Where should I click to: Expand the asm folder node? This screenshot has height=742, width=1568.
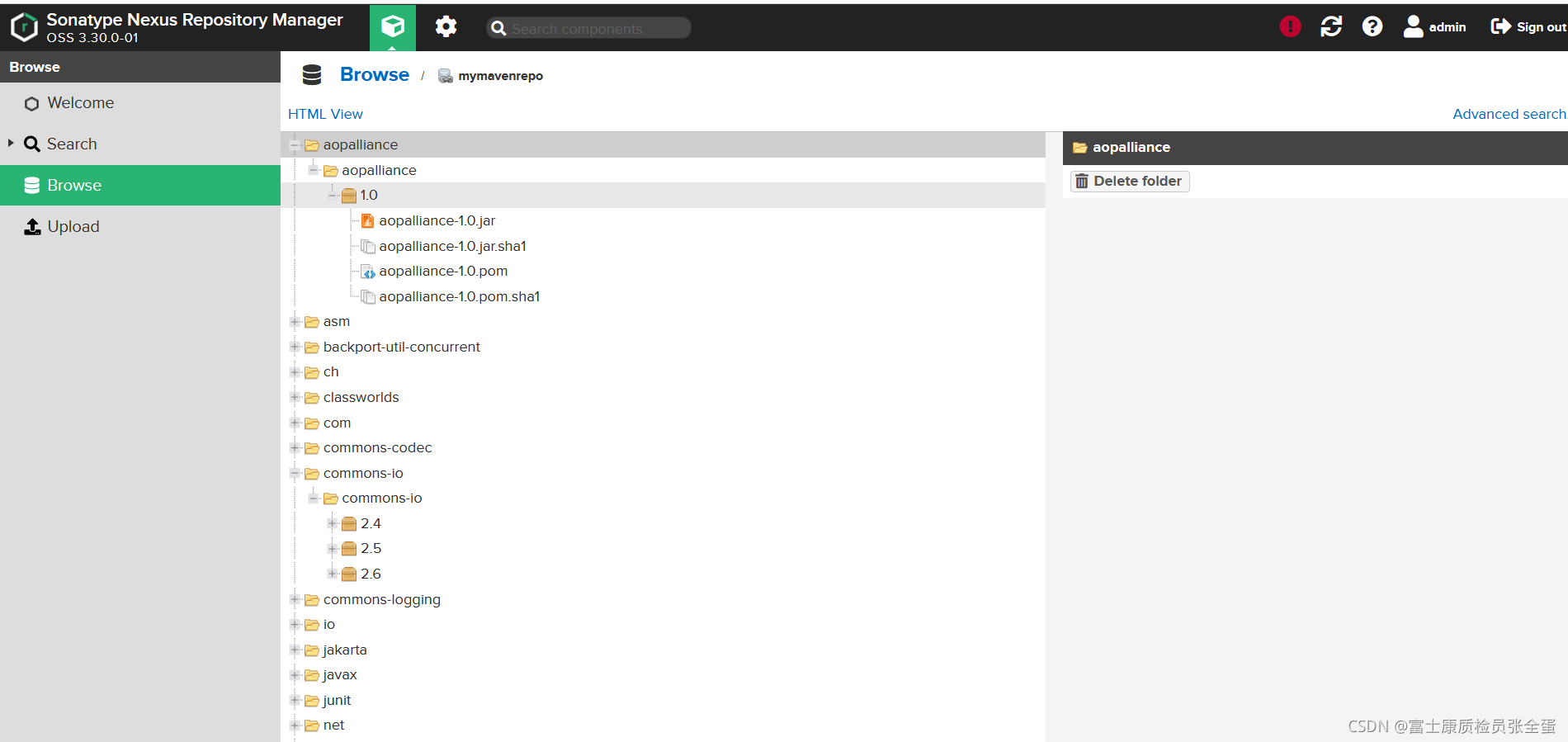[x=295, y=322]
